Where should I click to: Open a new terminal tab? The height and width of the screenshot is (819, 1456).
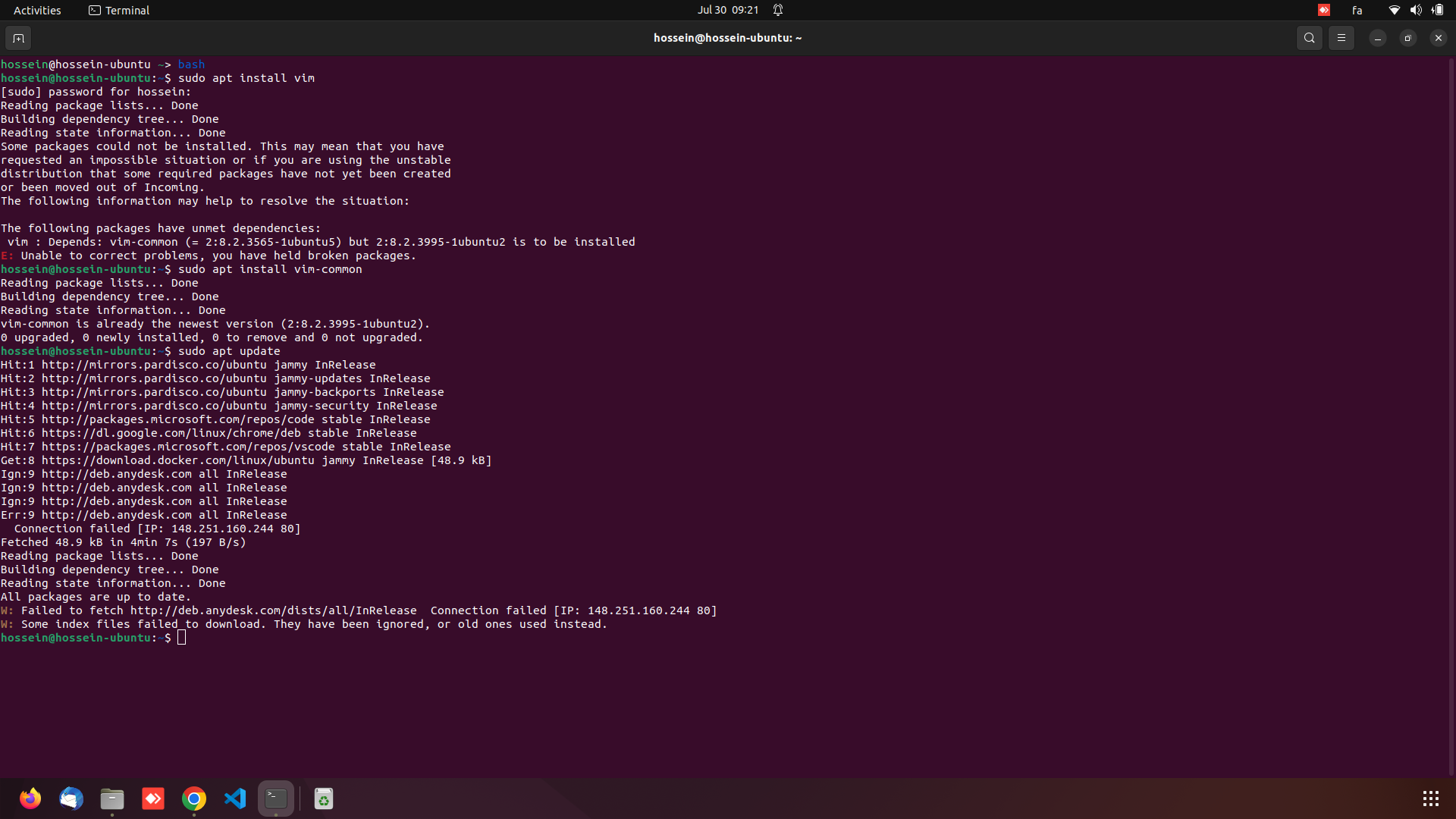pyautogui.click(x=18, y=38)
